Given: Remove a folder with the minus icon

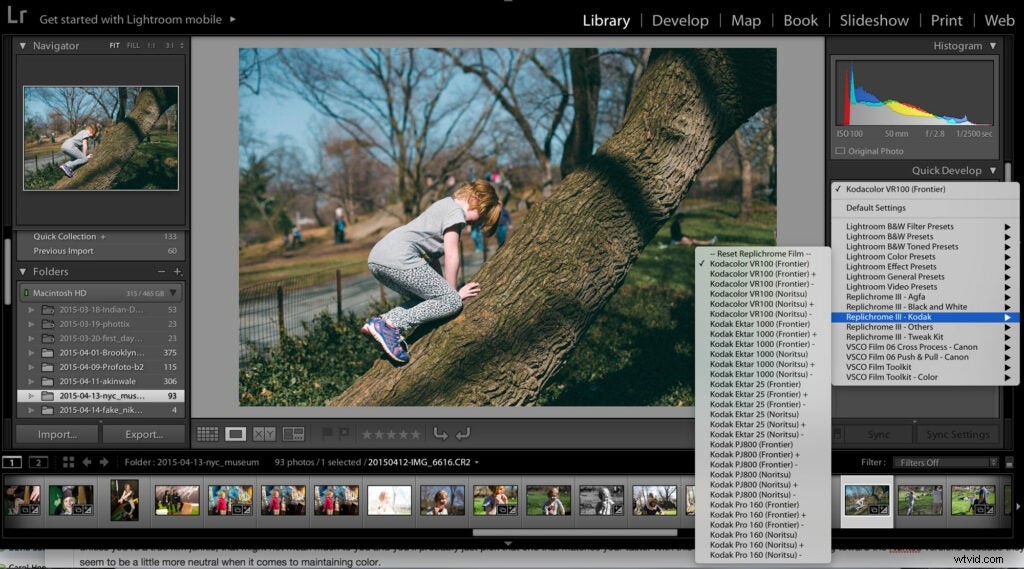Looking at the screenshot, I should coord(161,271).
